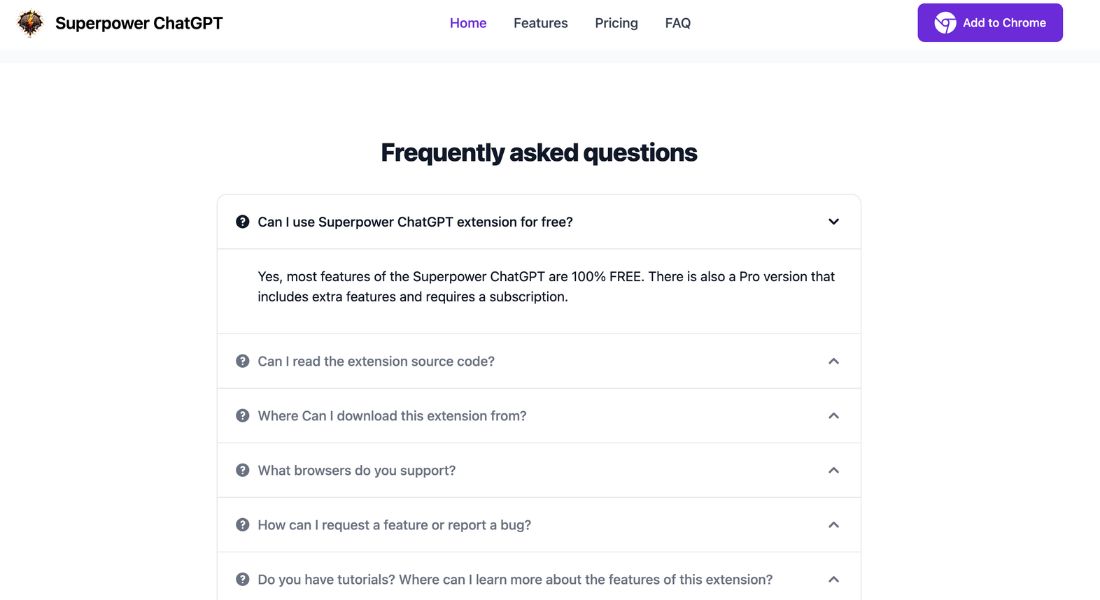
Task: Expand the supported browsers question chevron
Action: pos(833,470)
